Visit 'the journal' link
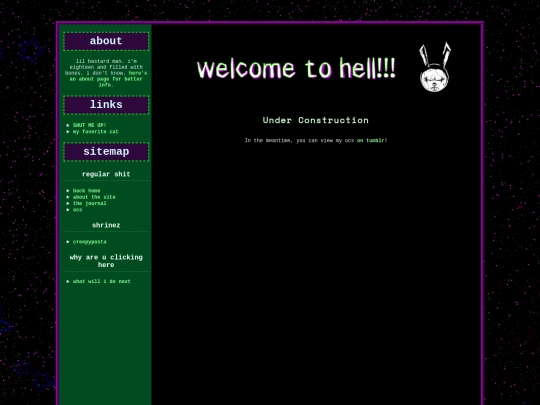 pos(90,203)
